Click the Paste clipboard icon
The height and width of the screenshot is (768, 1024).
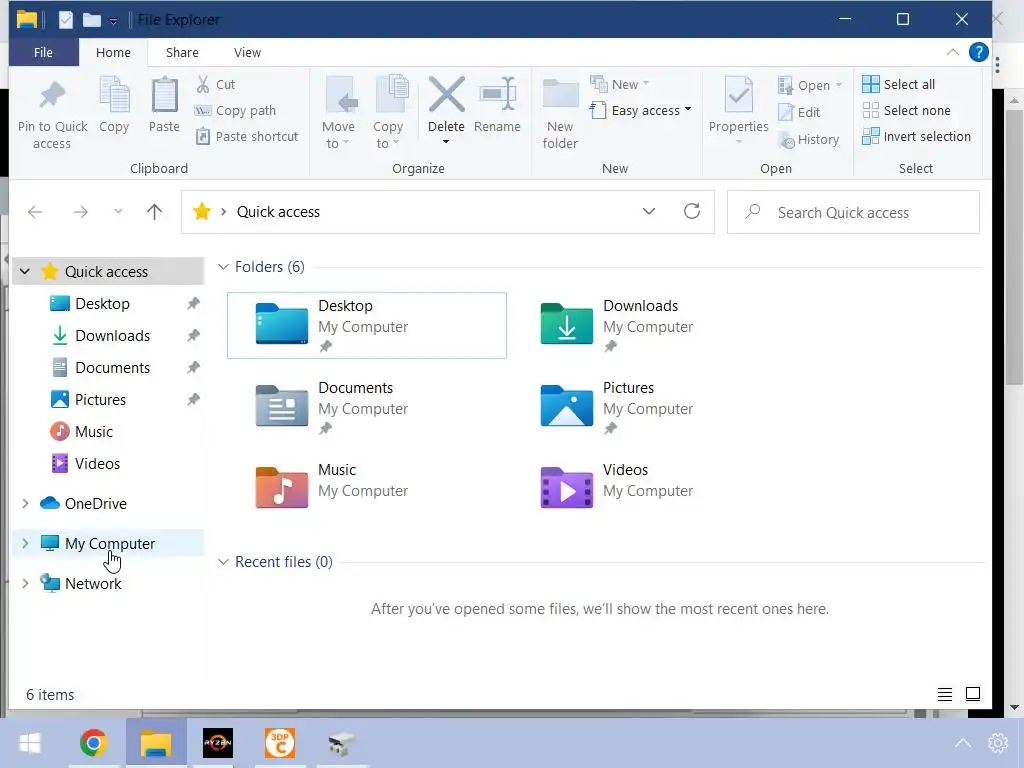(164, 96)
